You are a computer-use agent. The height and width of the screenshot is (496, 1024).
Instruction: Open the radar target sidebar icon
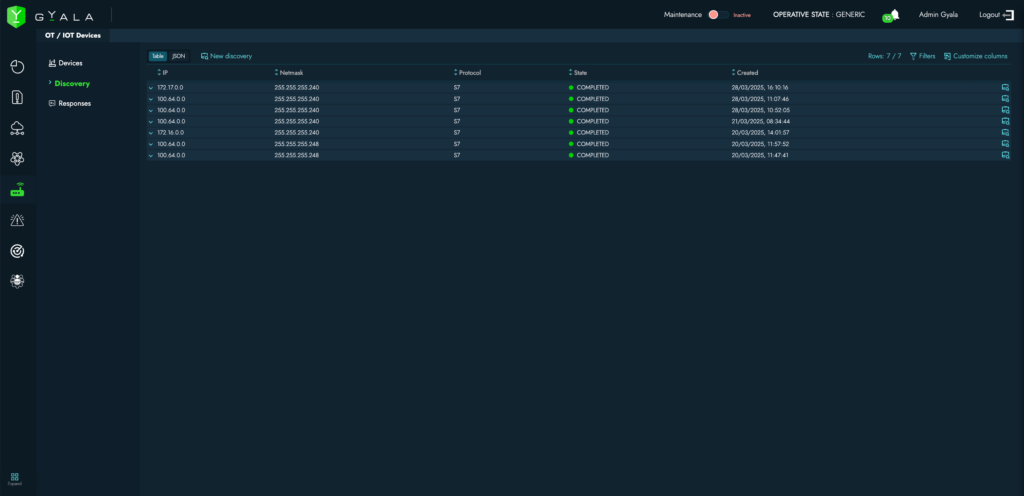(x=17, y=250)
